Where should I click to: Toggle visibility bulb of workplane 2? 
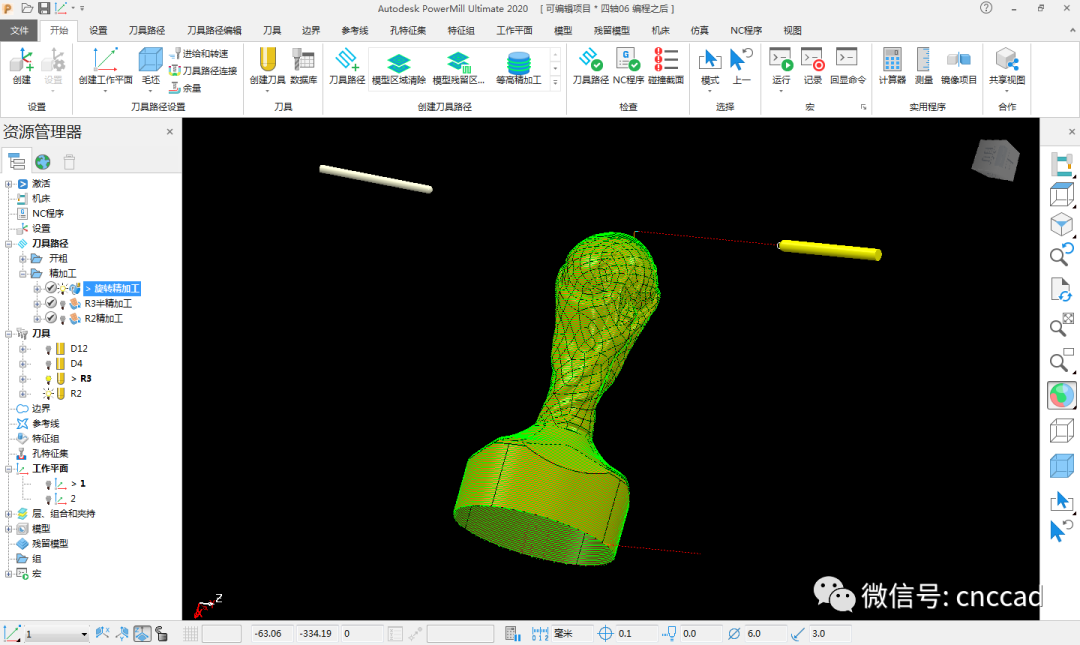click(48, 498)
